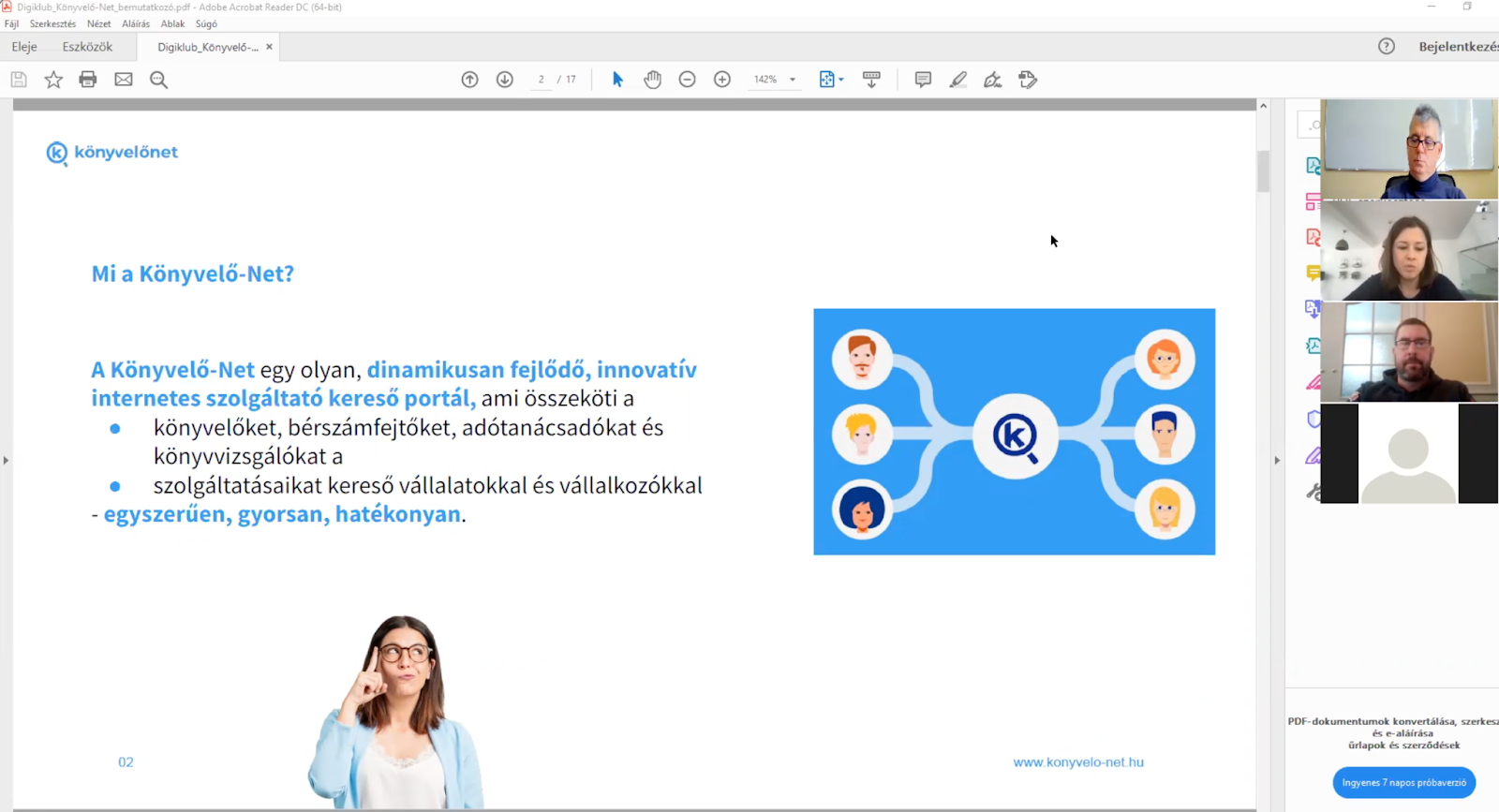Go to previous page arrow
This screenshot has height=812, width=1499.
coord(470,80)
